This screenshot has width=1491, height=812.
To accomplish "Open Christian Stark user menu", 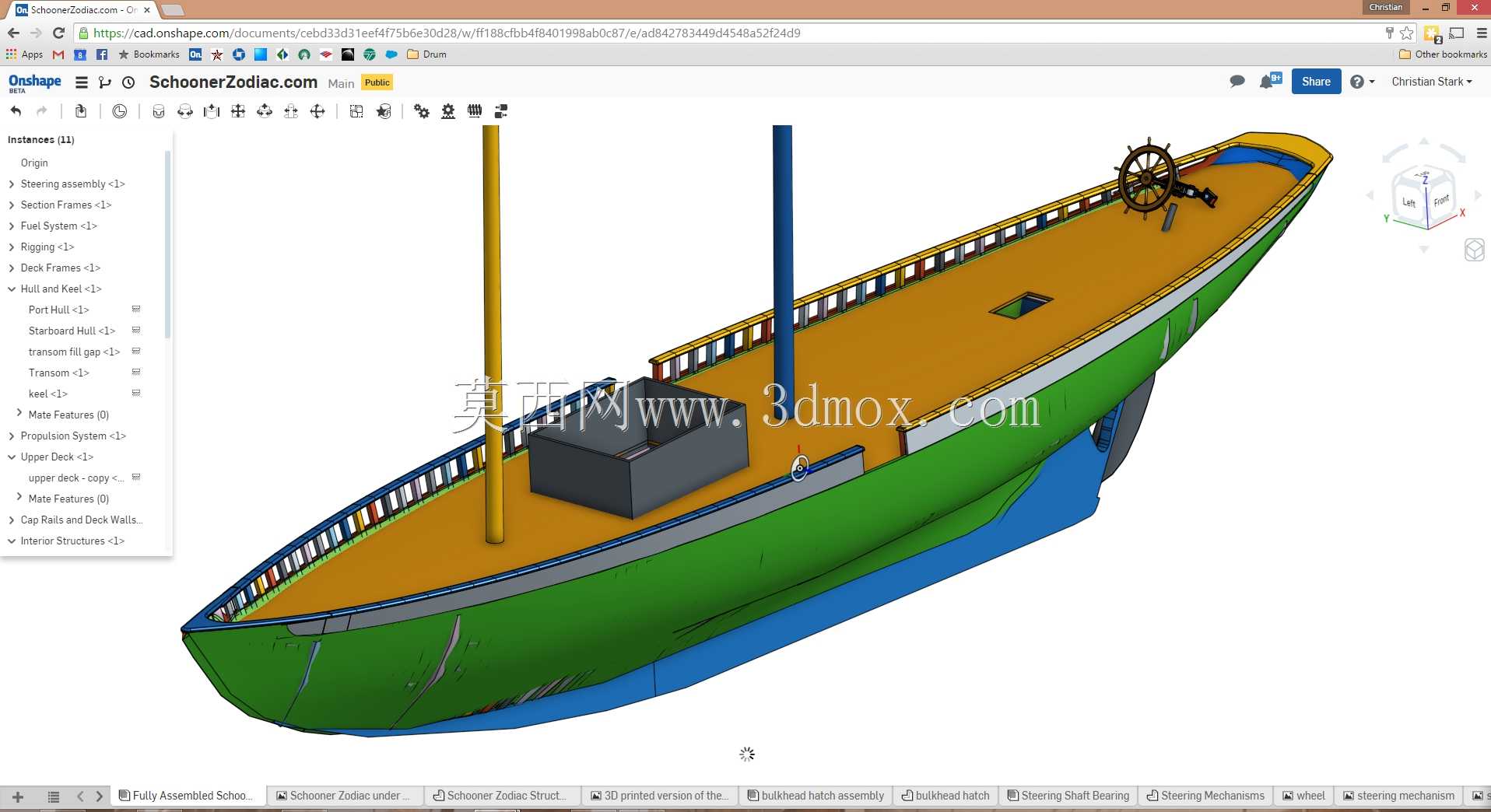I will 1432,82.
